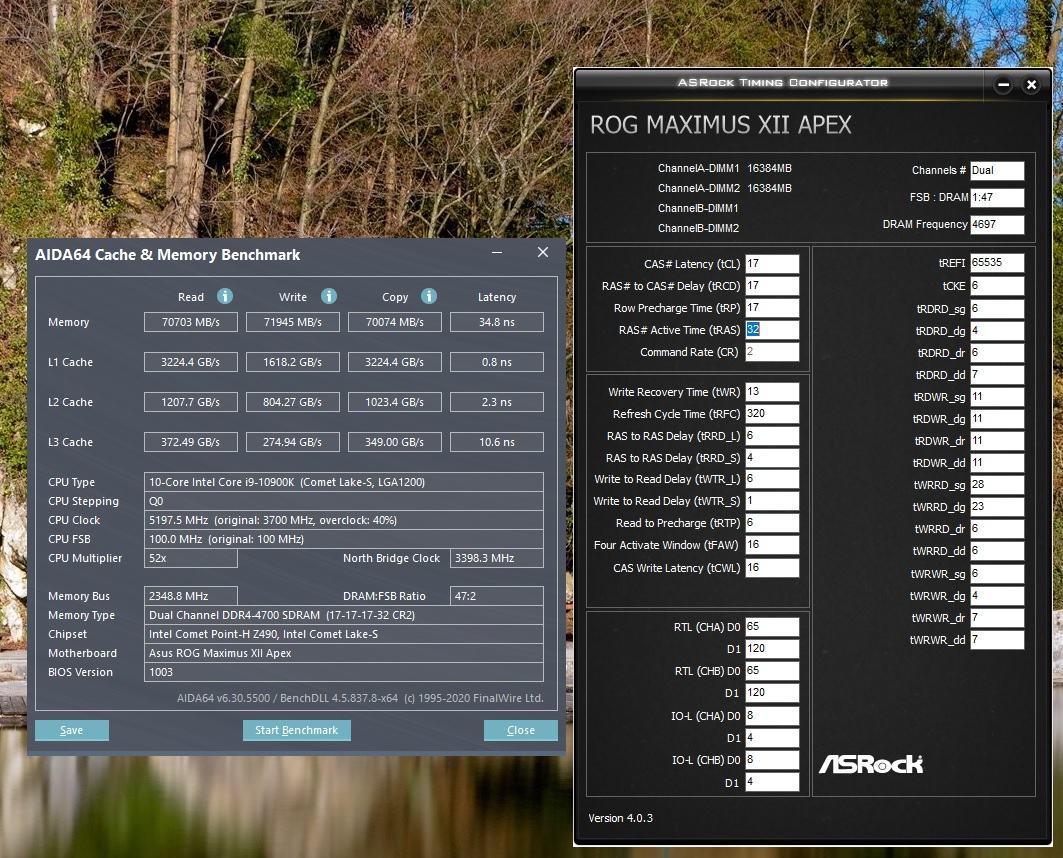Click the Memory Latency result box
The width and height of the screenshot is (1063, 858).
pyautogui.click(x=497, y=322)
